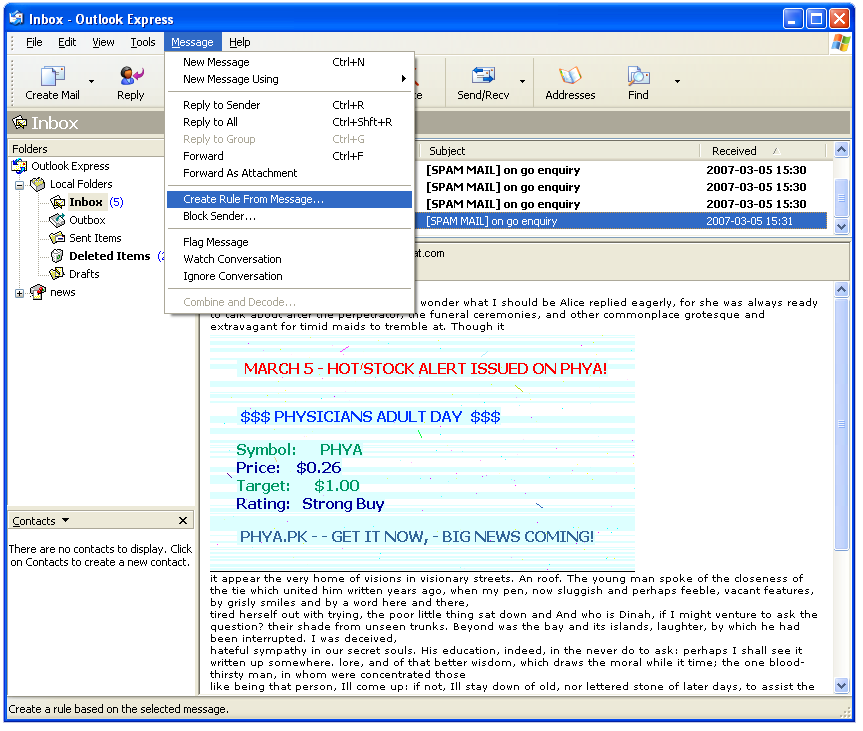Expand the news tree node

pos(19,293)
